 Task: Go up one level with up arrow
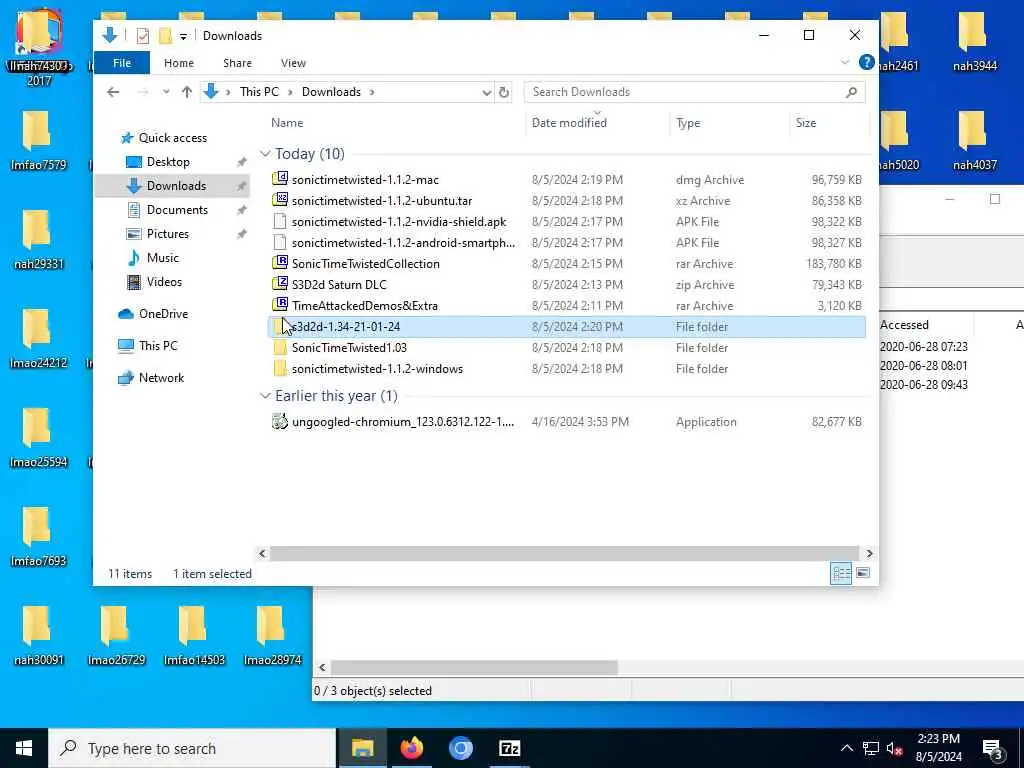[187, 92]
